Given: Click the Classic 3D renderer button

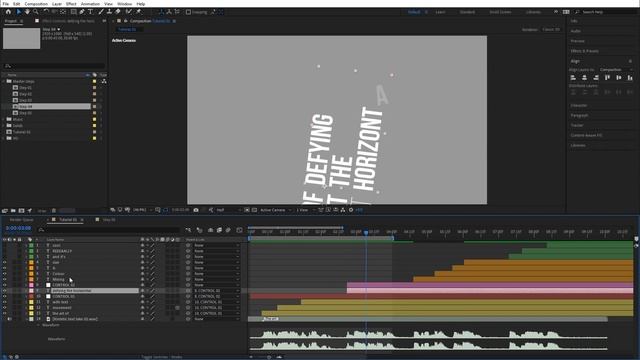Looking at the screenshot, I should [x=551, y=29].
